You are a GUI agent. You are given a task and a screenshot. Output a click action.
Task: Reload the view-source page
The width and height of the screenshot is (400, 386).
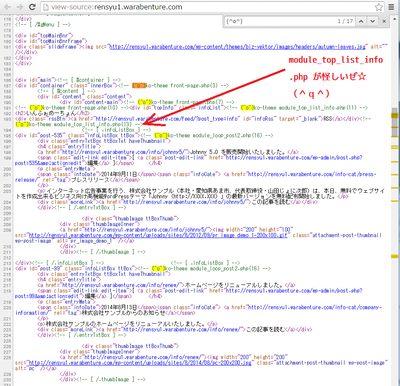pos(32,7)
